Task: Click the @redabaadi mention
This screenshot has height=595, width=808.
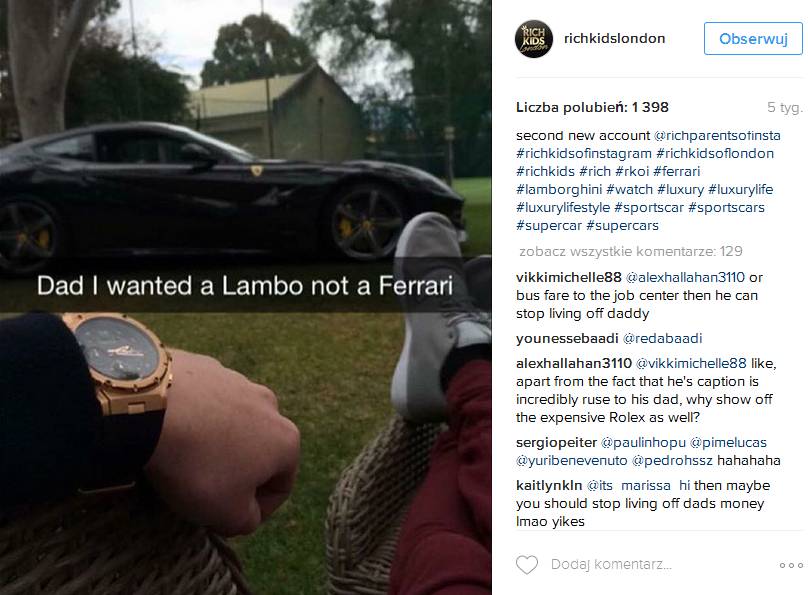Action: [x=663, y=338]
